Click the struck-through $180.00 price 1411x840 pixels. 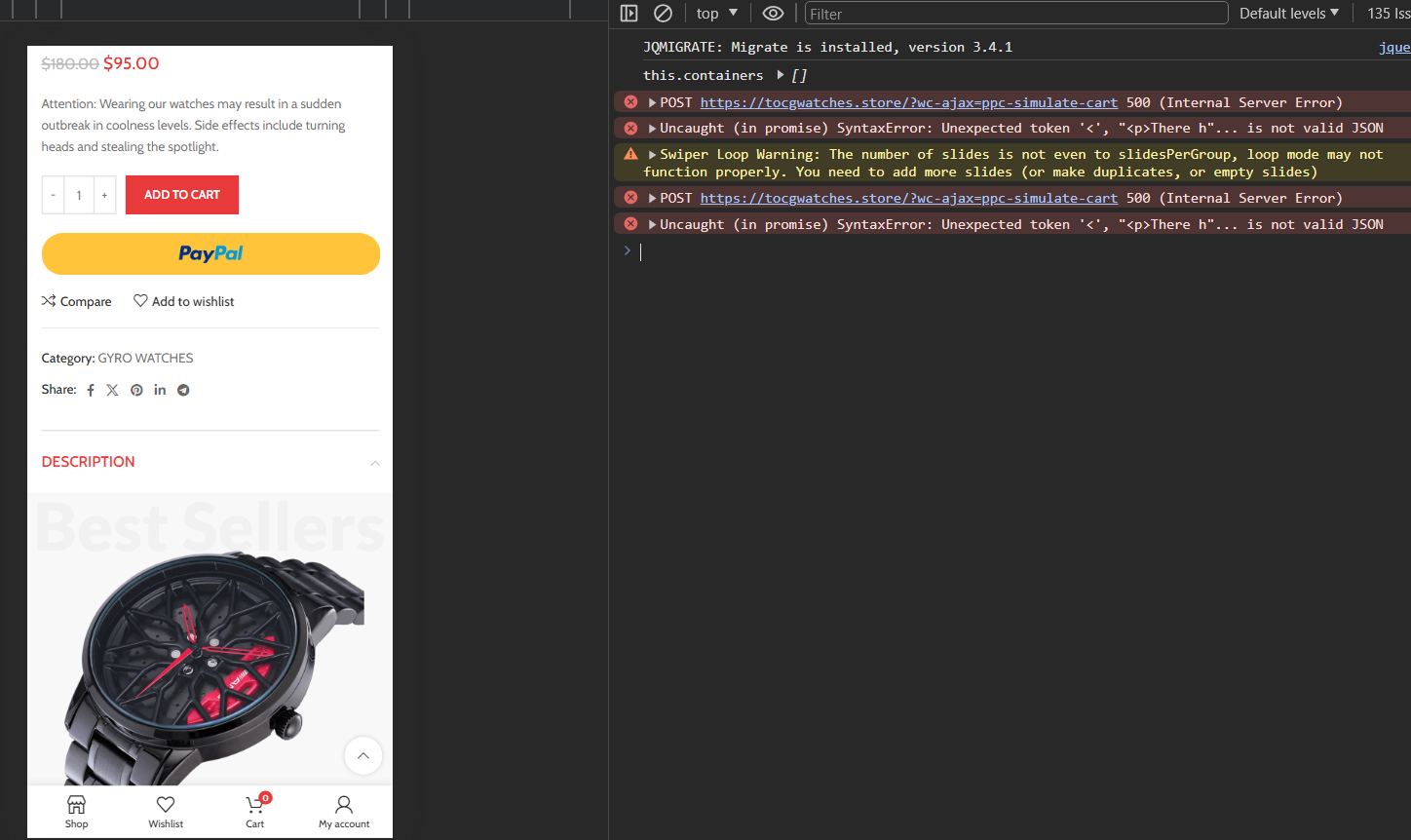(x=70, y=63)
